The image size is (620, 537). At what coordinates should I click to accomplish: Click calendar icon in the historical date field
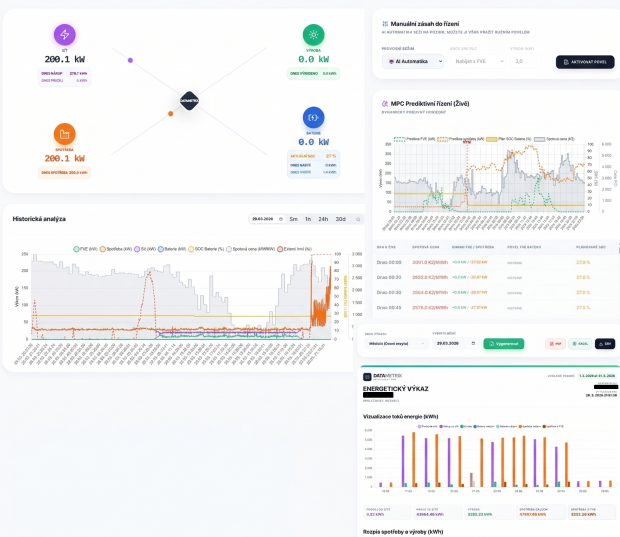pos(281,219)
